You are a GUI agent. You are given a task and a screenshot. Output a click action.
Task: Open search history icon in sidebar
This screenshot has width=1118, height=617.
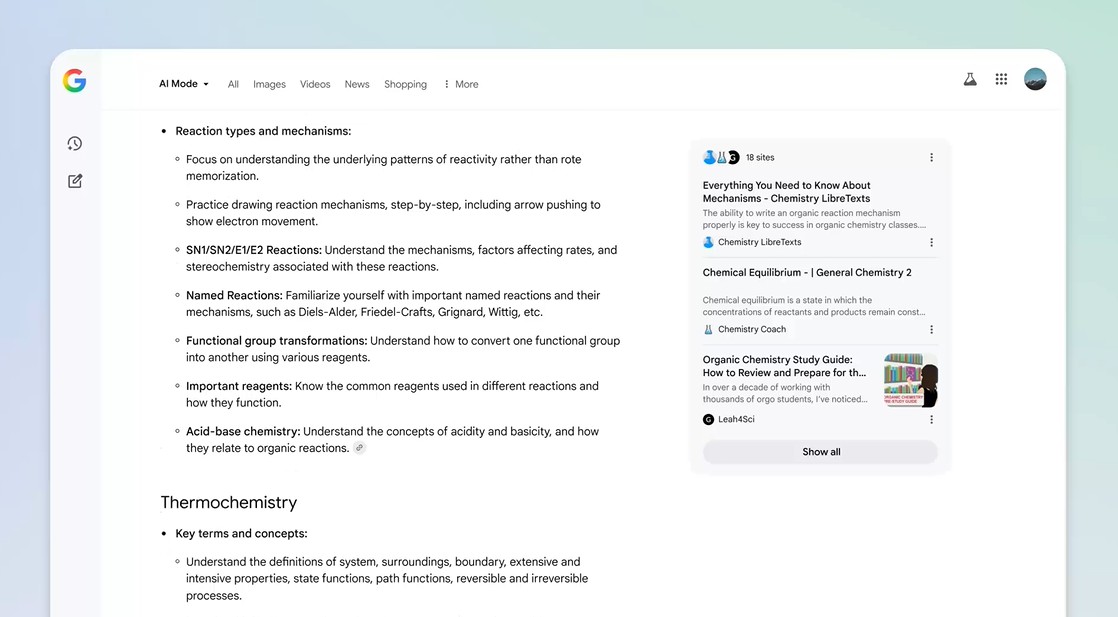(x=75, y=144)
